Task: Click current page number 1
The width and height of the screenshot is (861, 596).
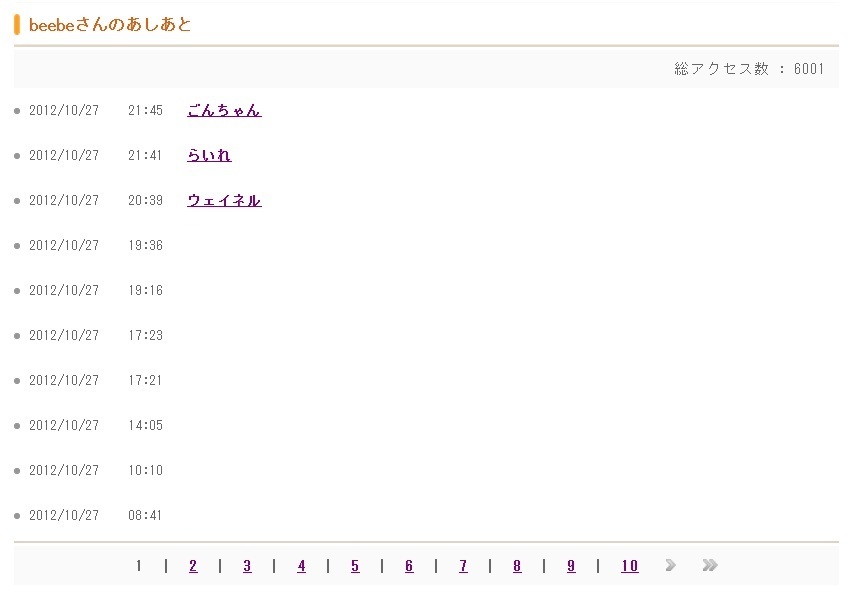Action: click(139, 567)
